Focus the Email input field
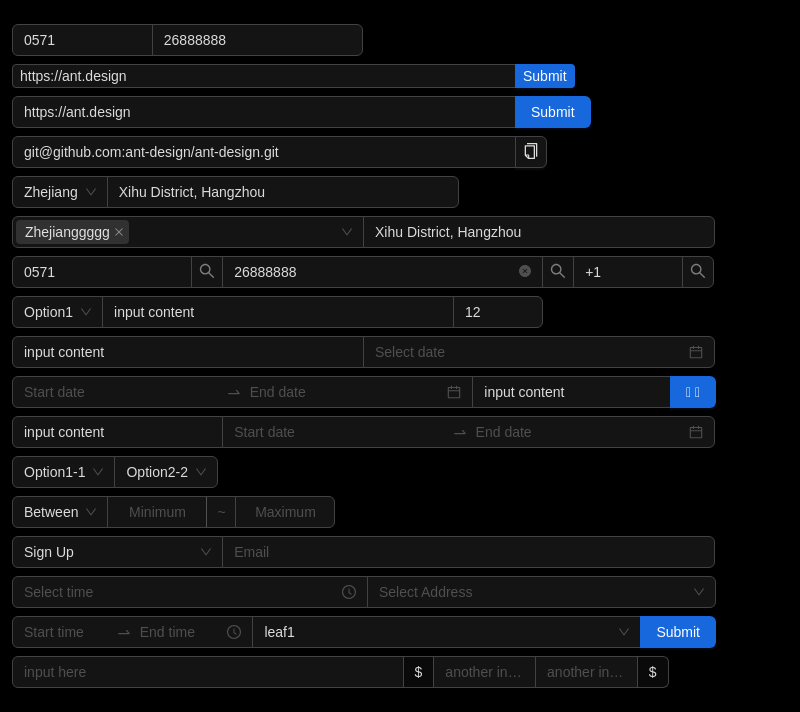 click(x=468, y=552)
